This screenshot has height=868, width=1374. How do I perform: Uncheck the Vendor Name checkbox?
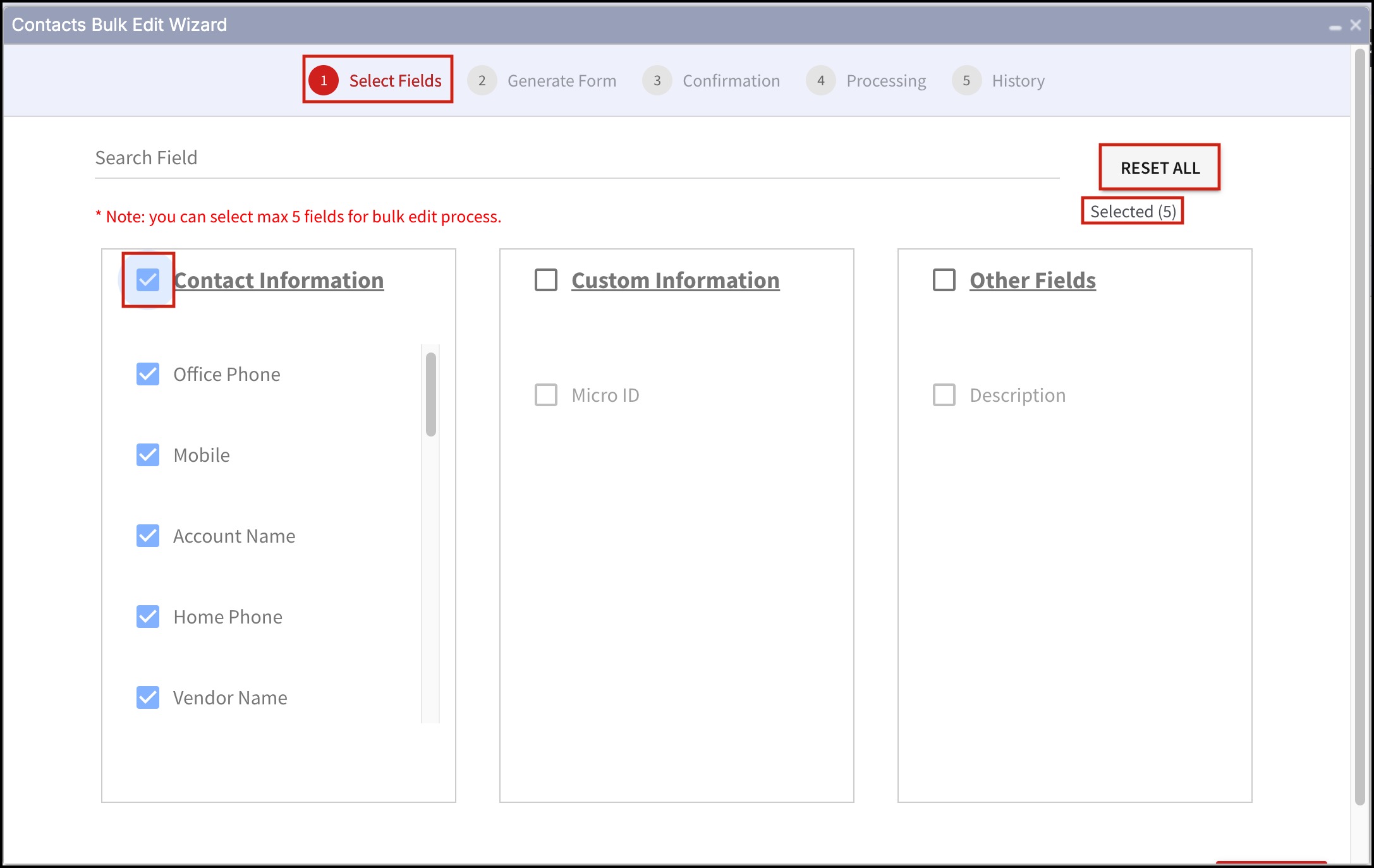(148, 697)
